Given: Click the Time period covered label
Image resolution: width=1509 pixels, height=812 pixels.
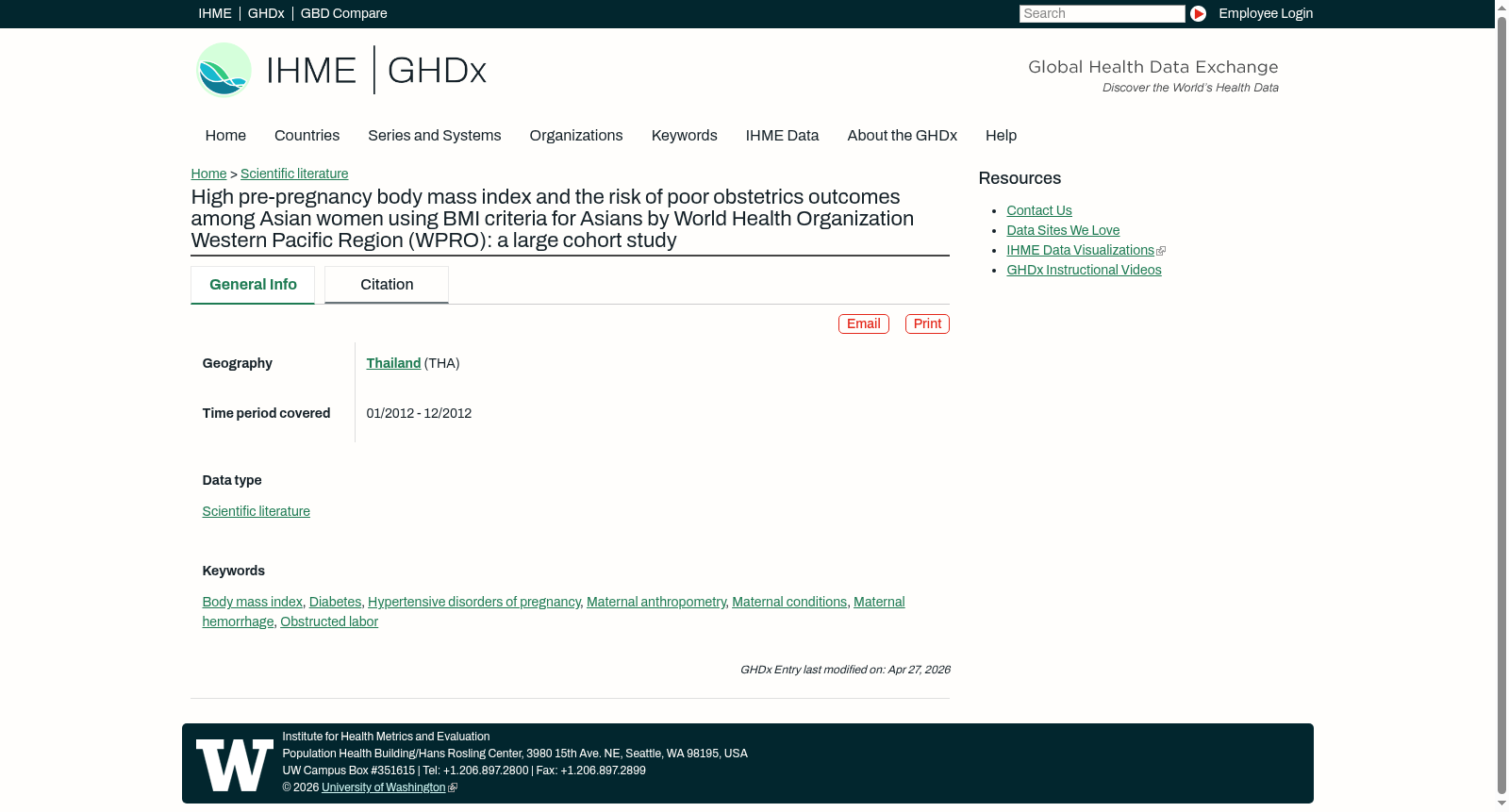Looking at the screenshot, I should pyautogui.click(x=266, y=413).
